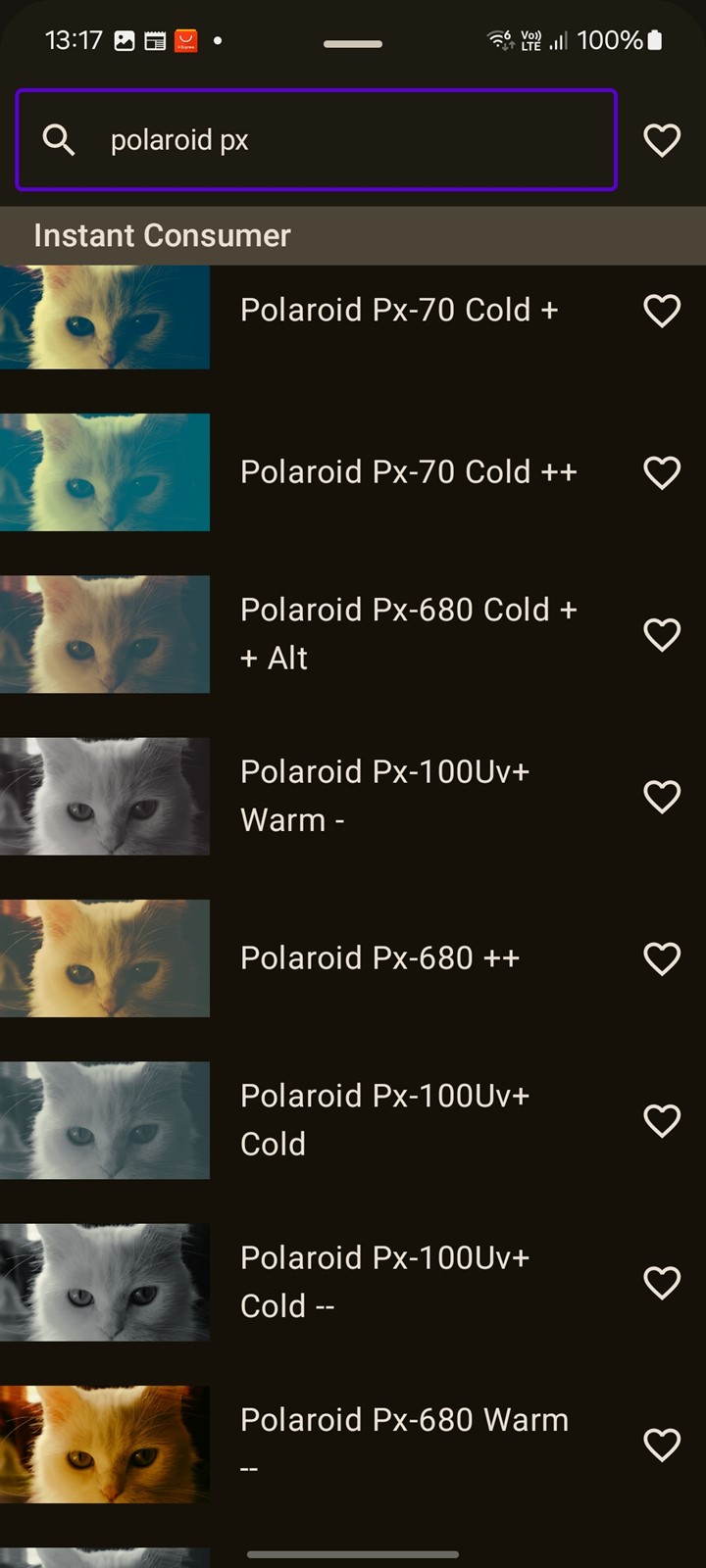Favorite Polaroid Px-70 Cold + filter
706x1568 pixels.
[662, 311]
